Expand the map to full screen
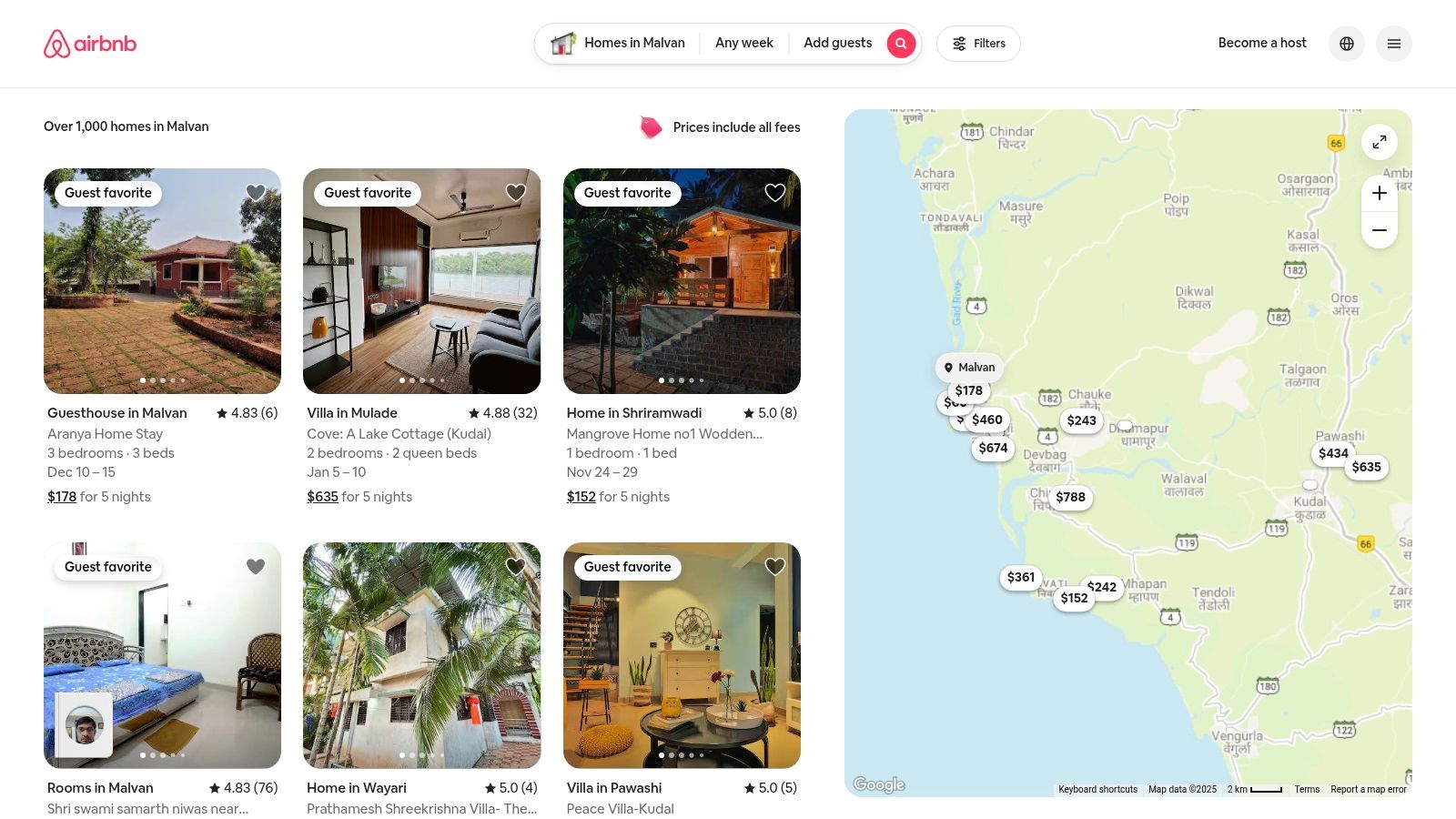This screenshot has height=819, width=1456. tap(1380, 142)
